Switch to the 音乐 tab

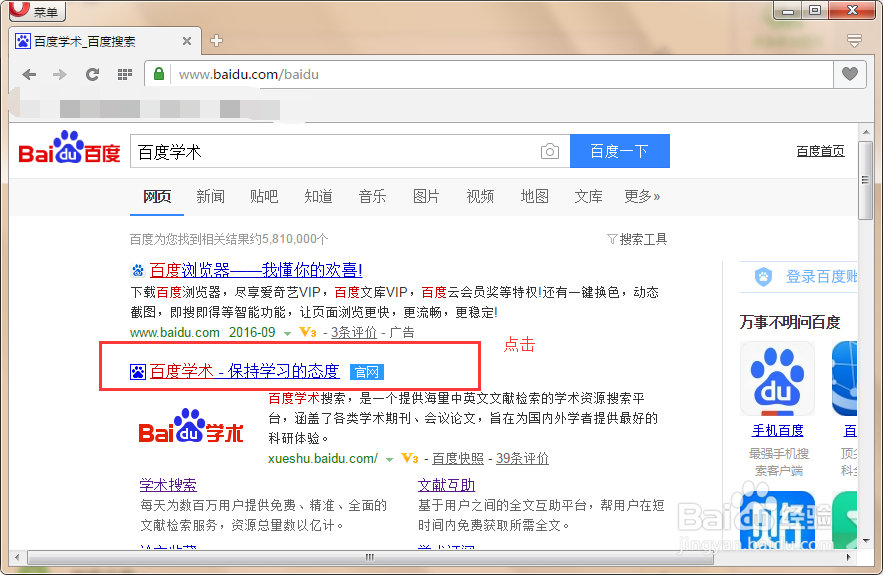coord(372,197)
